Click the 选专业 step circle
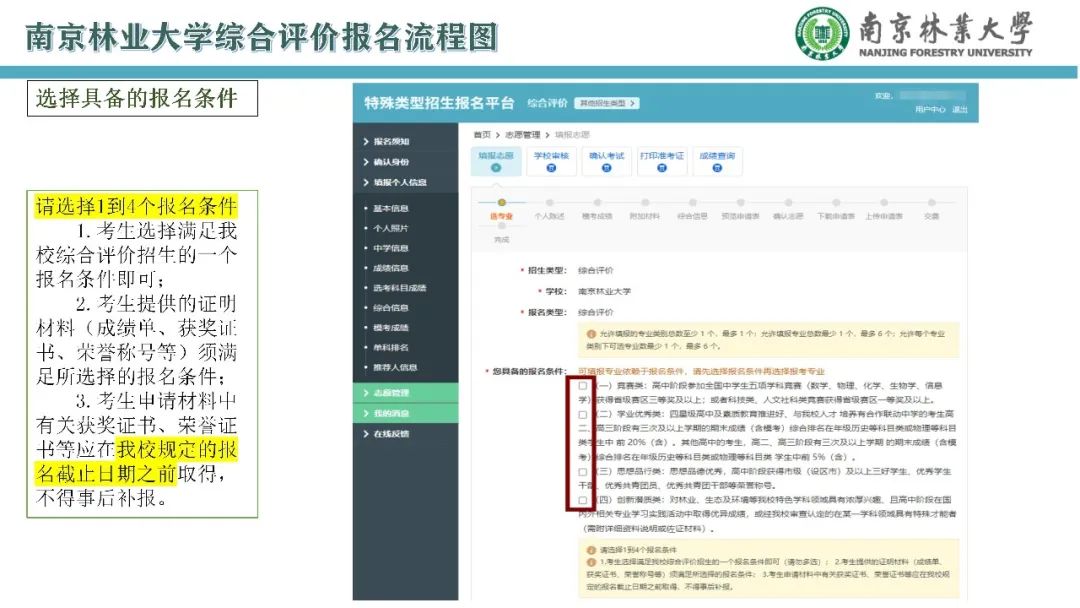 502,202
